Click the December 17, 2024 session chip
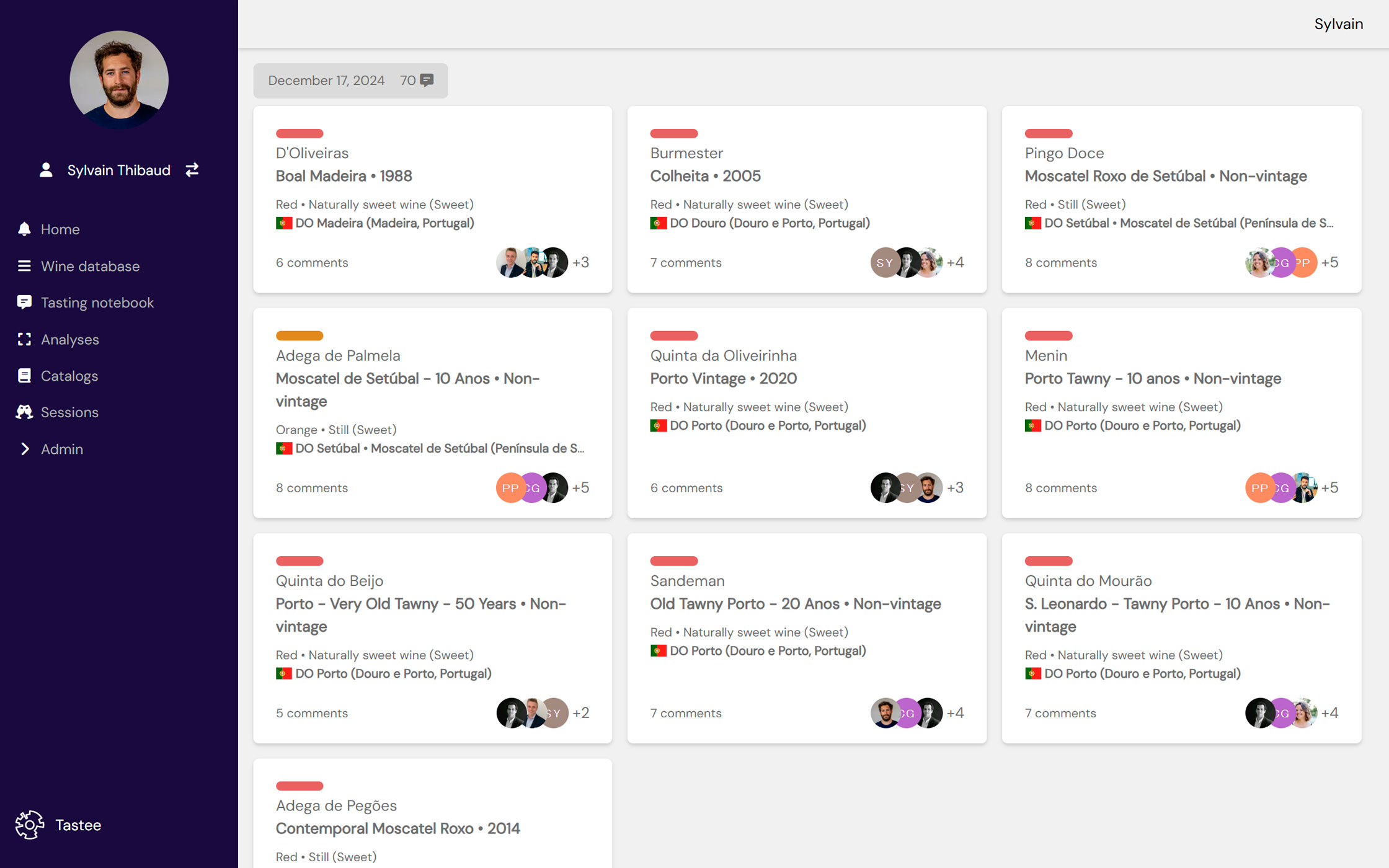Image resolution: width=1389 pixels, height=868 pixels. pyautogui.click(x=350, y=81)
